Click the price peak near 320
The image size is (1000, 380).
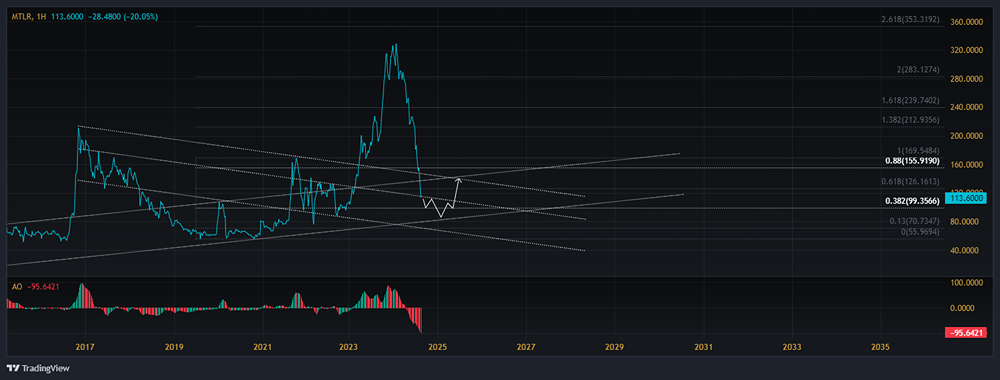coord(396,45)
